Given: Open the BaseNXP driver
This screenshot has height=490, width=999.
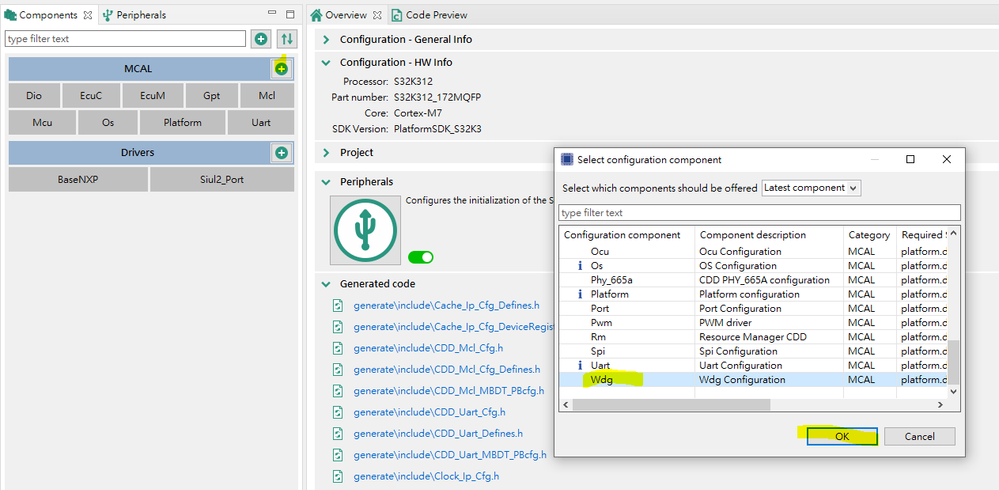Looking at the screenshot, I should [78, 180].
